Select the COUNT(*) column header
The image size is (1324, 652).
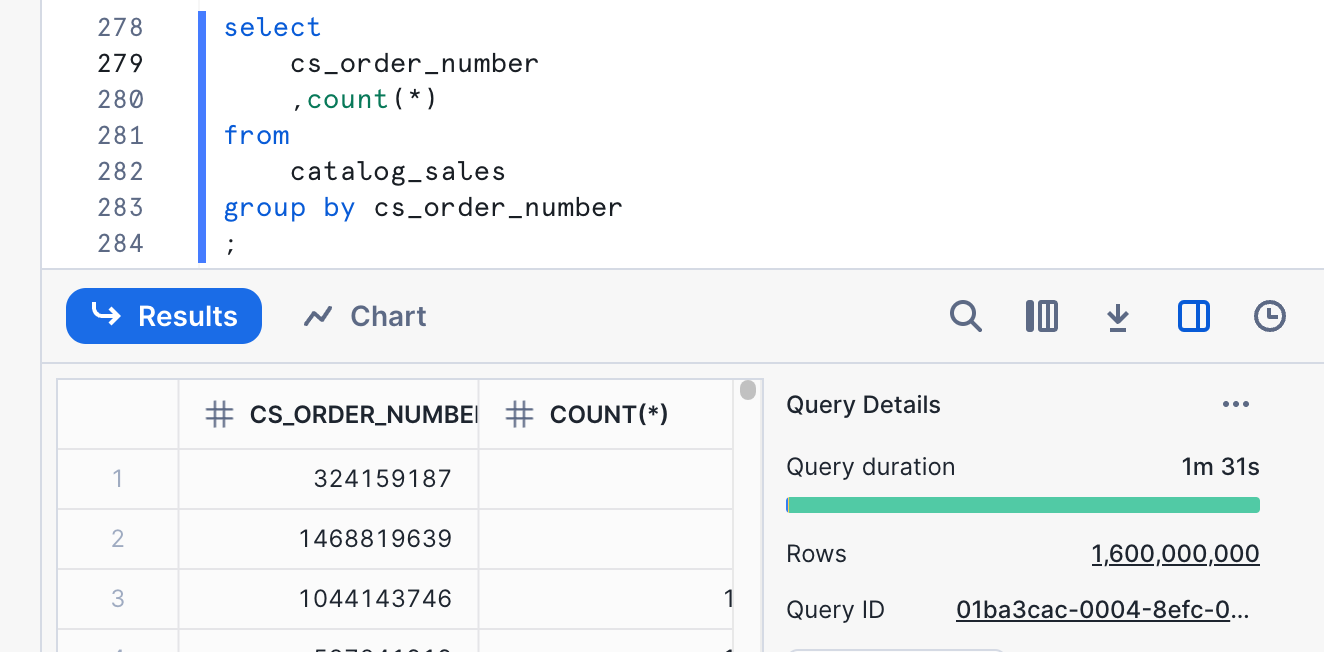point(608,414)
